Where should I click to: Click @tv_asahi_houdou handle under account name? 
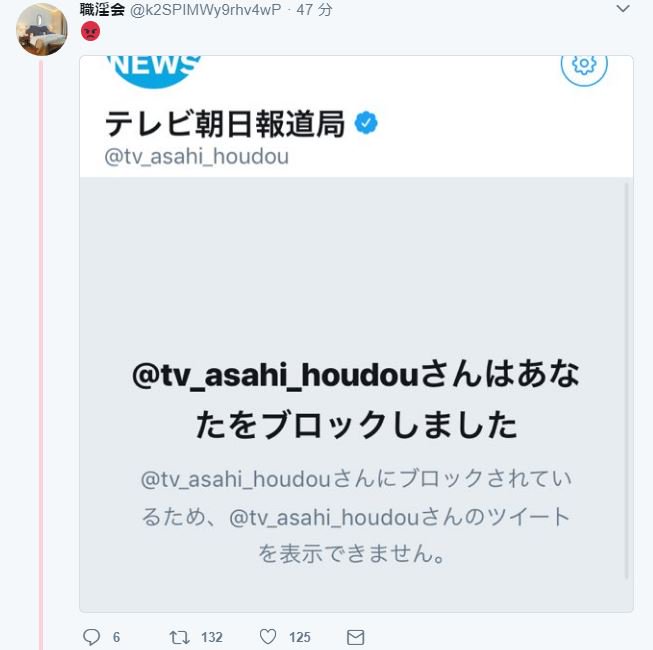point(197,157)
